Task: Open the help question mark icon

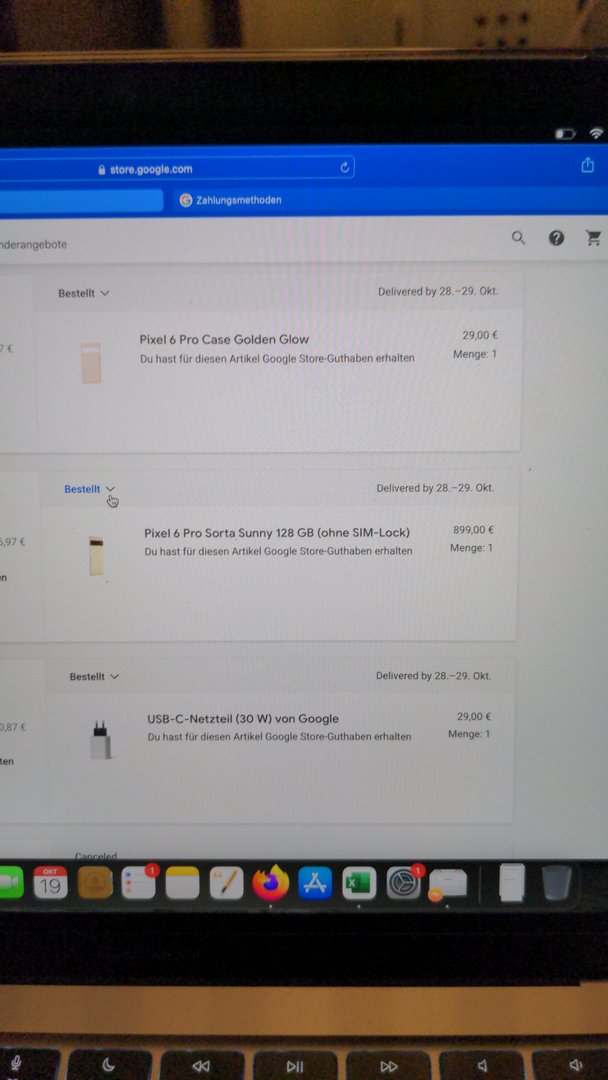Action: pos(556,238)
